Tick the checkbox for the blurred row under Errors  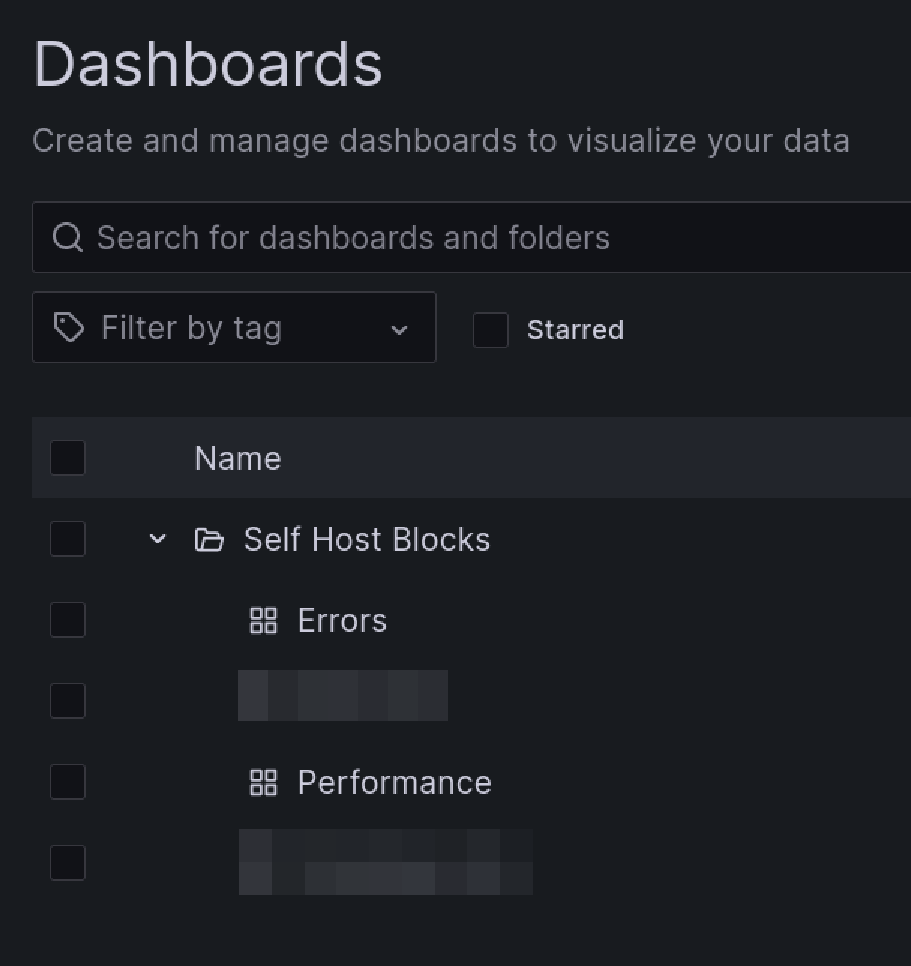68,702
